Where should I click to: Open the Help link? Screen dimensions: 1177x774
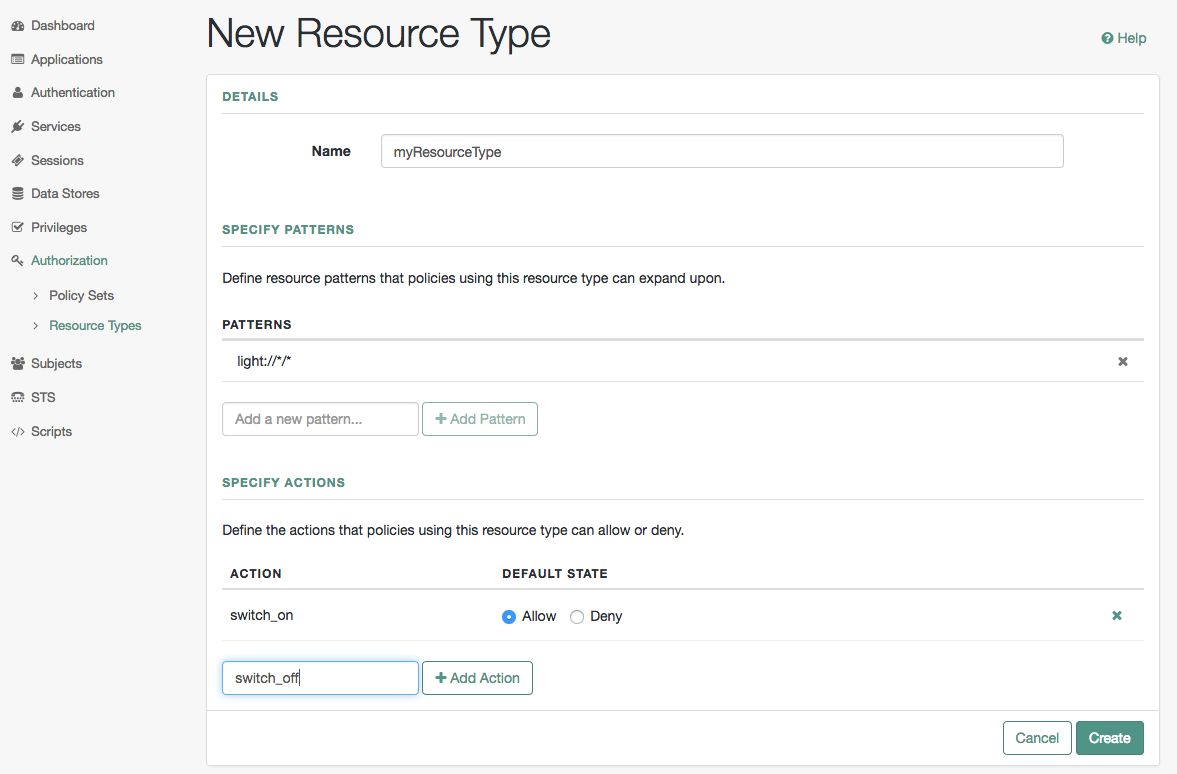pos(1124,38)
